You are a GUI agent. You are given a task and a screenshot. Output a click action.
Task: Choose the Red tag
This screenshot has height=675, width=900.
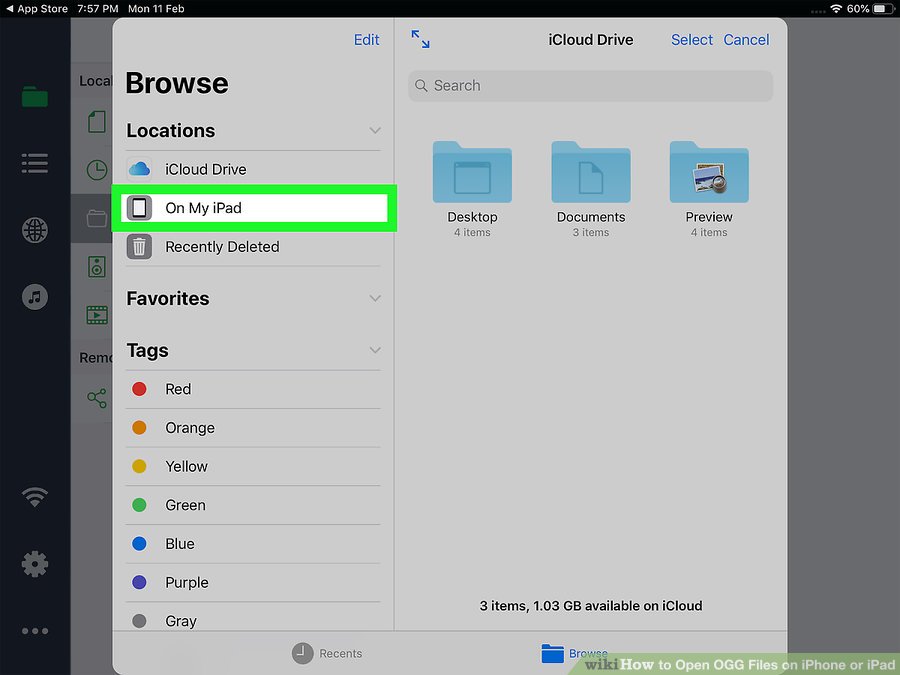253,389
